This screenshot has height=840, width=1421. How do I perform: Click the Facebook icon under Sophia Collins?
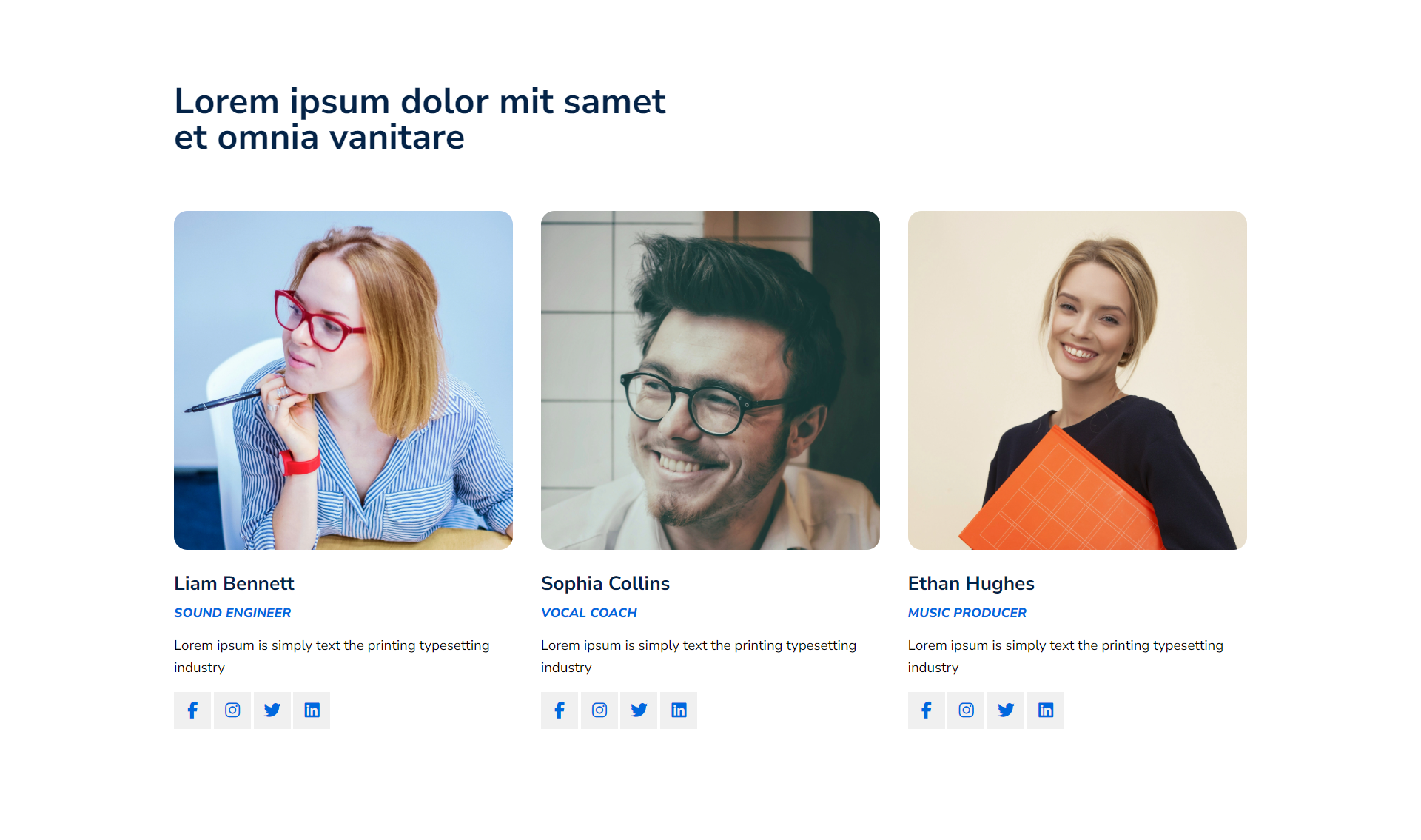click(560, 710)
